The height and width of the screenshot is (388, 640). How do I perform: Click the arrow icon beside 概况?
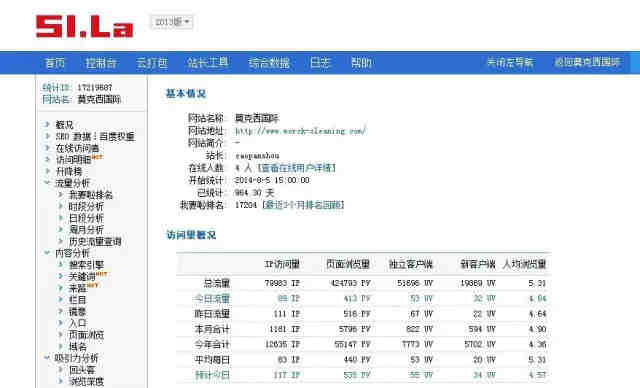click(x=47, y=124)
